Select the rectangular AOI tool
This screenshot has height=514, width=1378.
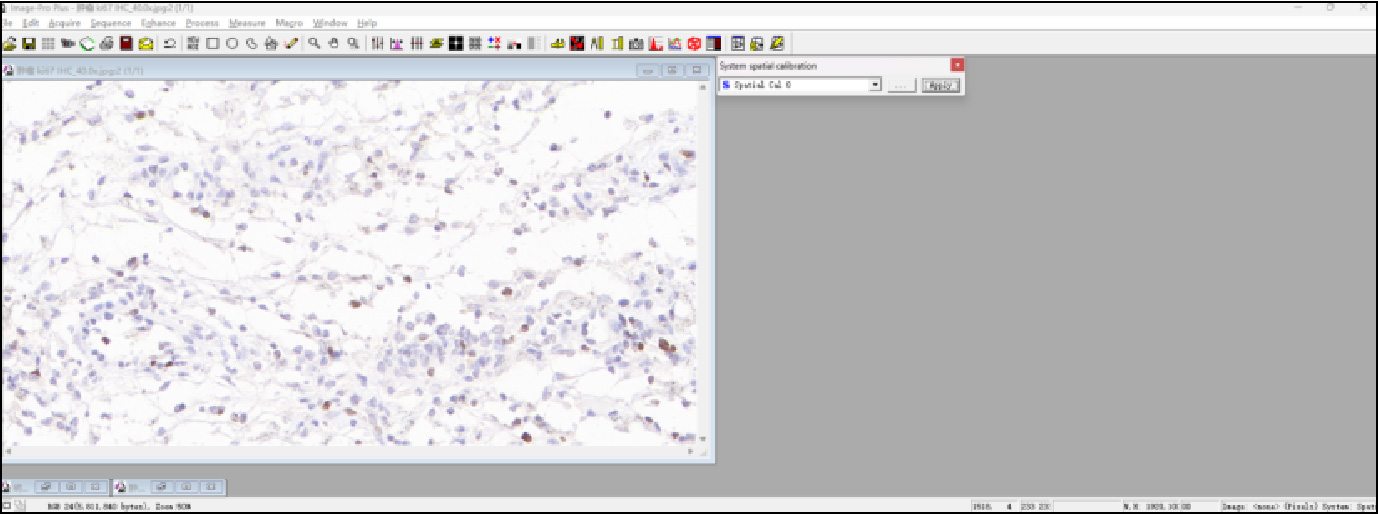[x=212, y=43]
